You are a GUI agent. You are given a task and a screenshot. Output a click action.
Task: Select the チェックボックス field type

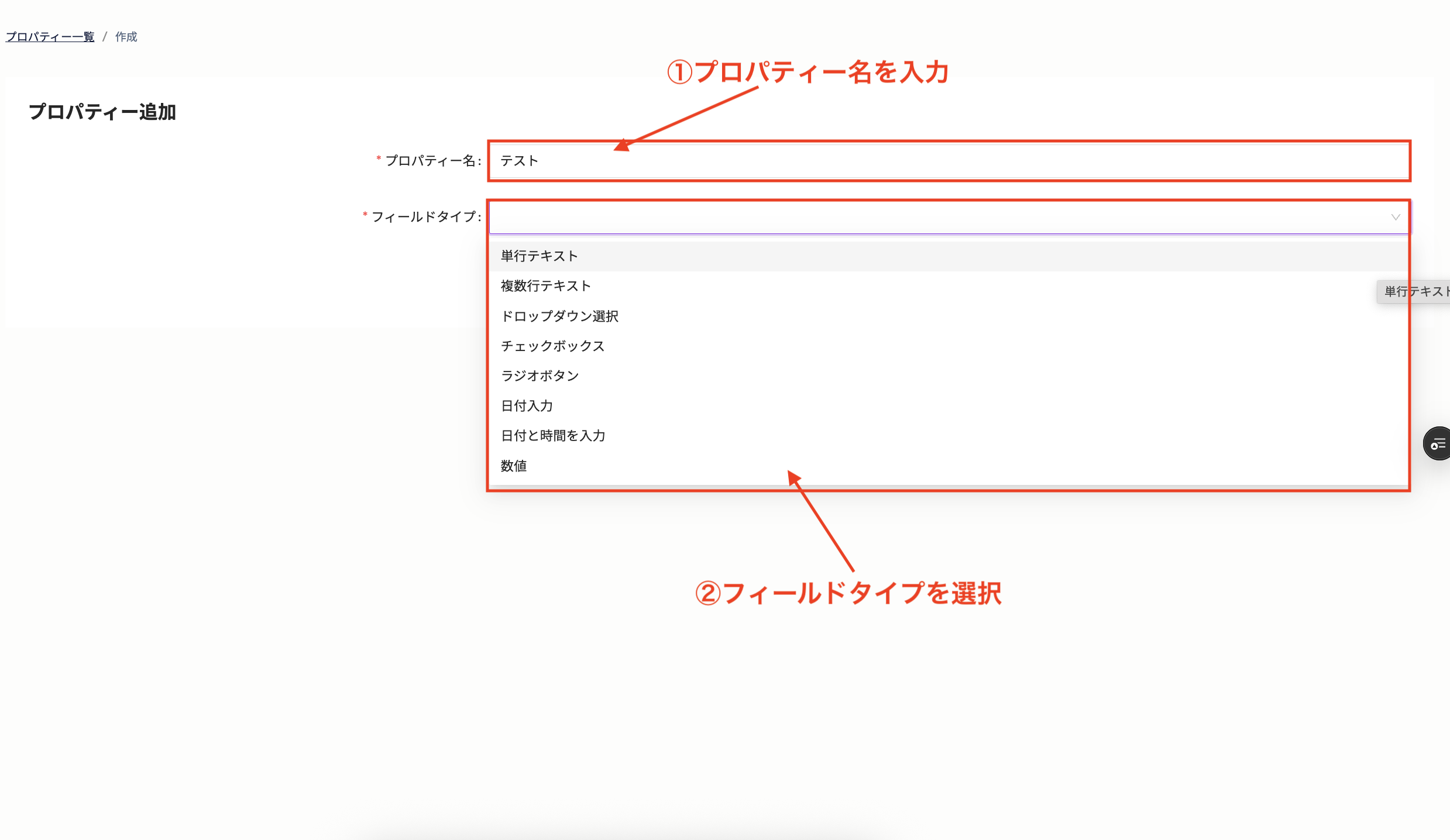[553, 346]
